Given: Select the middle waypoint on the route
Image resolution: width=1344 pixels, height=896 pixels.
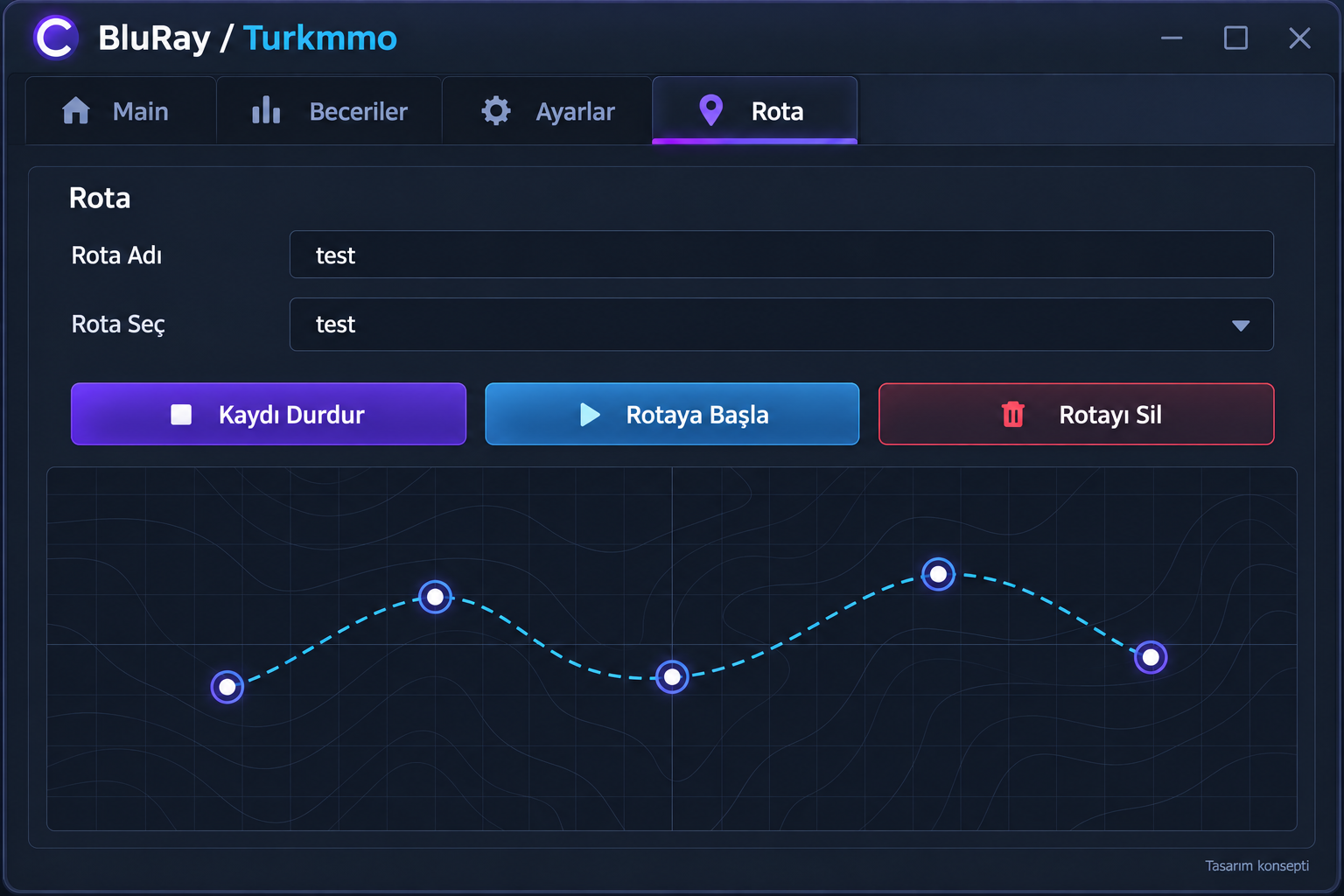Looking at the screenshot, I should tap(672, 676).
